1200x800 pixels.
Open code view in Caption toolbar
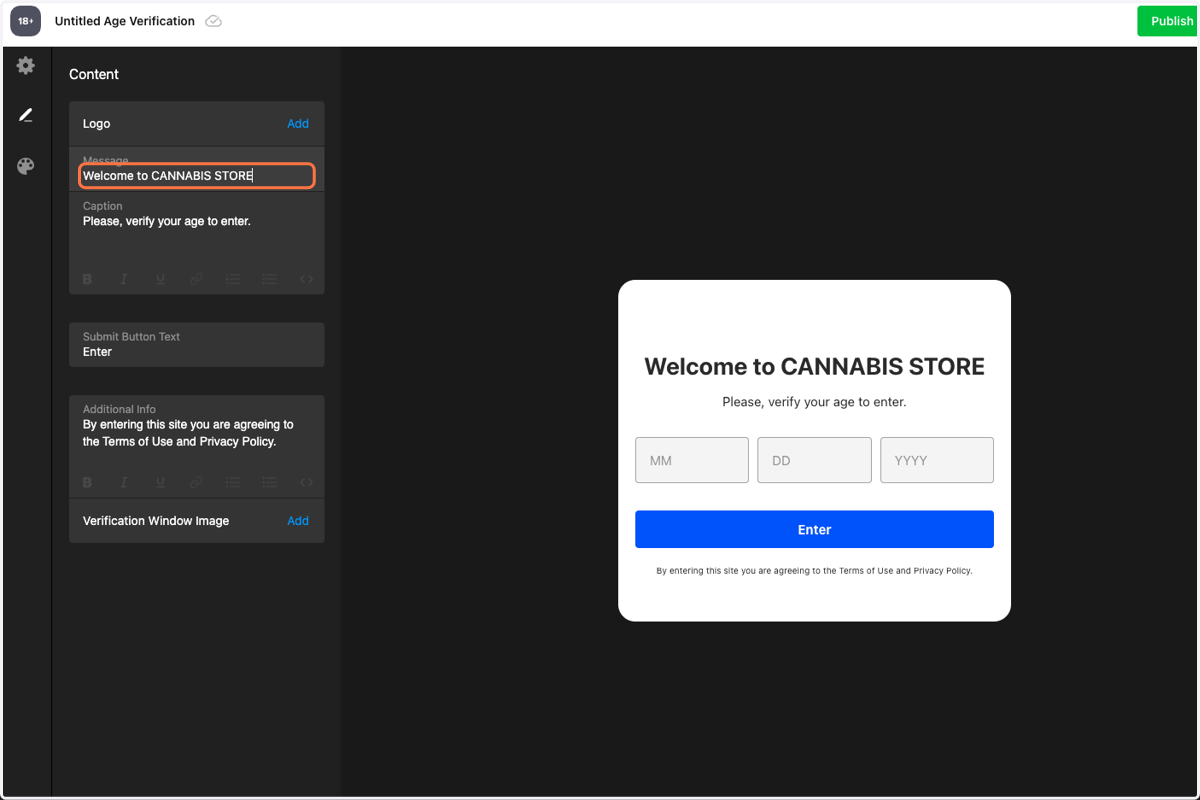click(x=306, y=279)
